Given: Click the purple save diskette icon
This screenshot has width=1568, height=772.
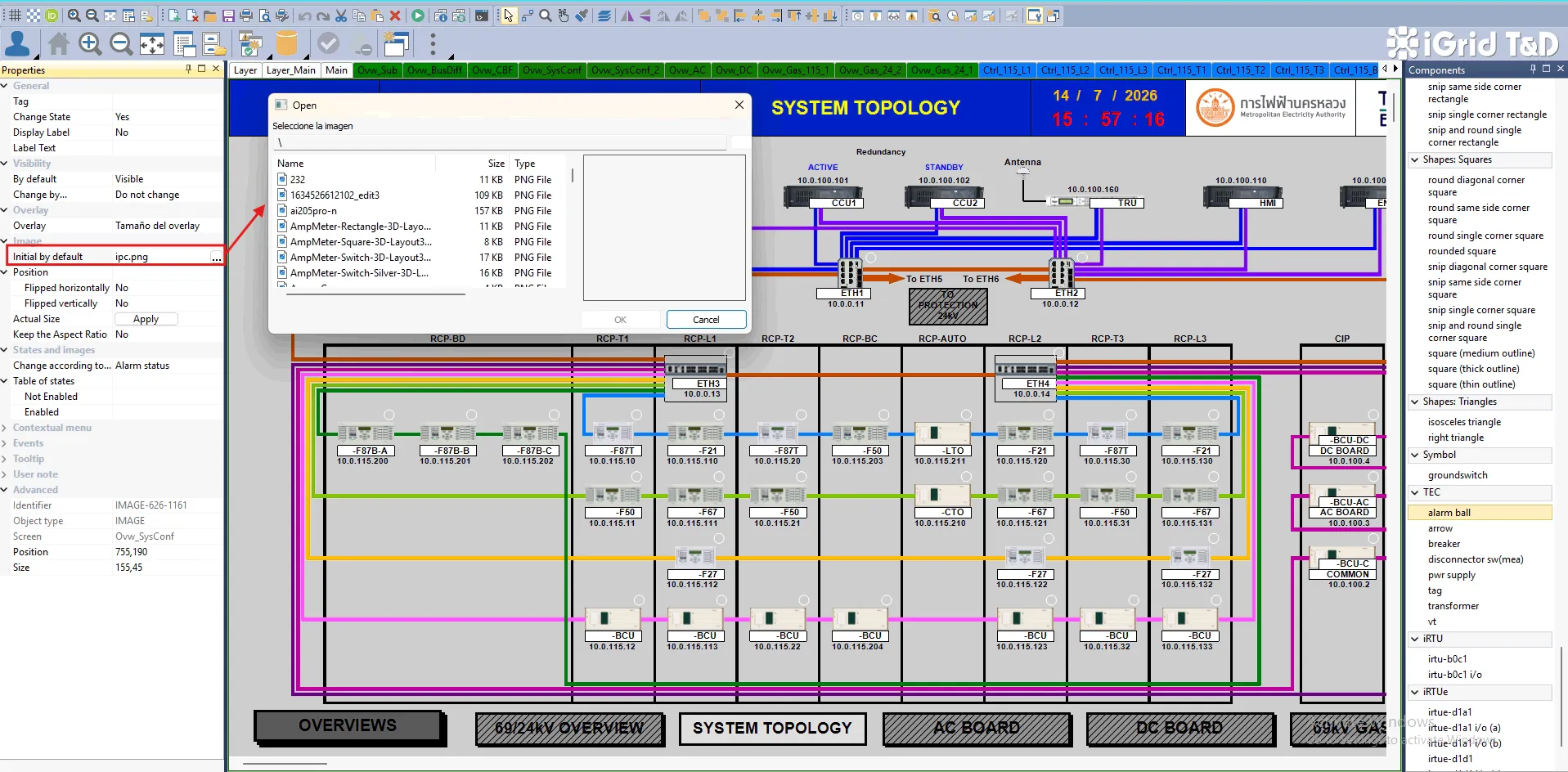Looking at the screenshot, I should point(228,16).
